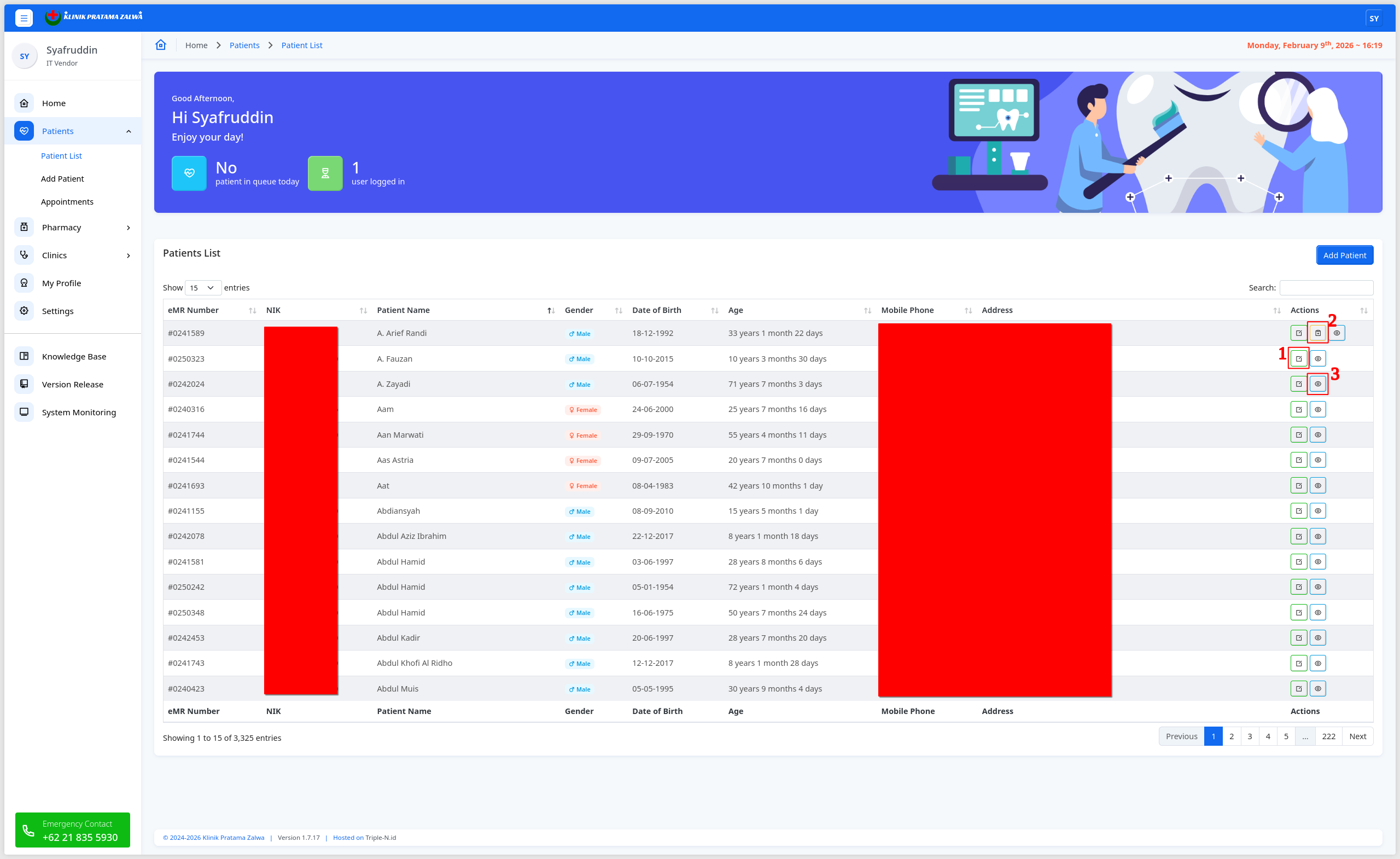The image size is (1400, 859).
Task: Click edit icon for patient Abdul Muis
Action: [1298, 688]
